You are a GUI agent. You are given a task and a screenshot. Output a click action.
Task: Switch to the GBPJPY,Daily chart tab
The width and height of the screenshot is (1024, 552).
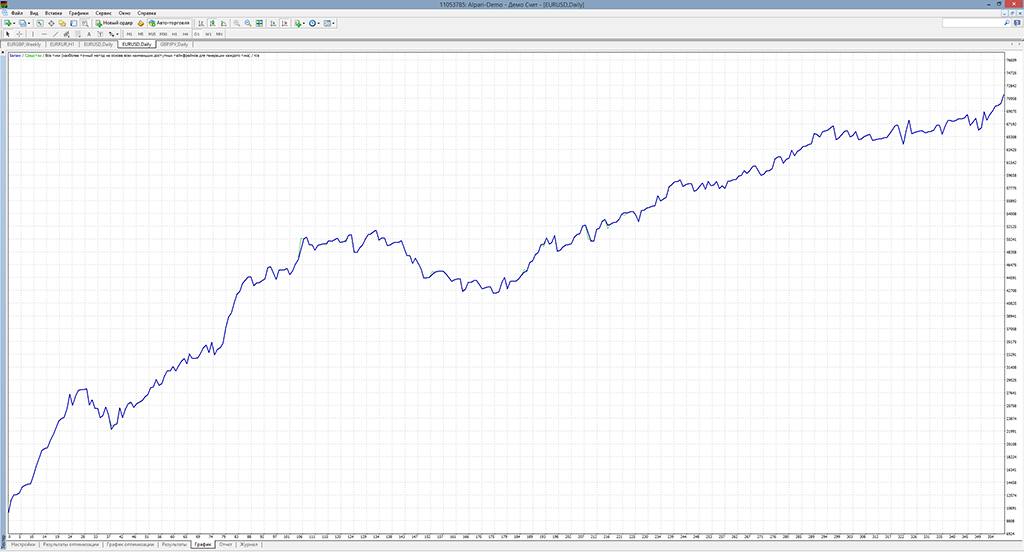pos(174,44)
